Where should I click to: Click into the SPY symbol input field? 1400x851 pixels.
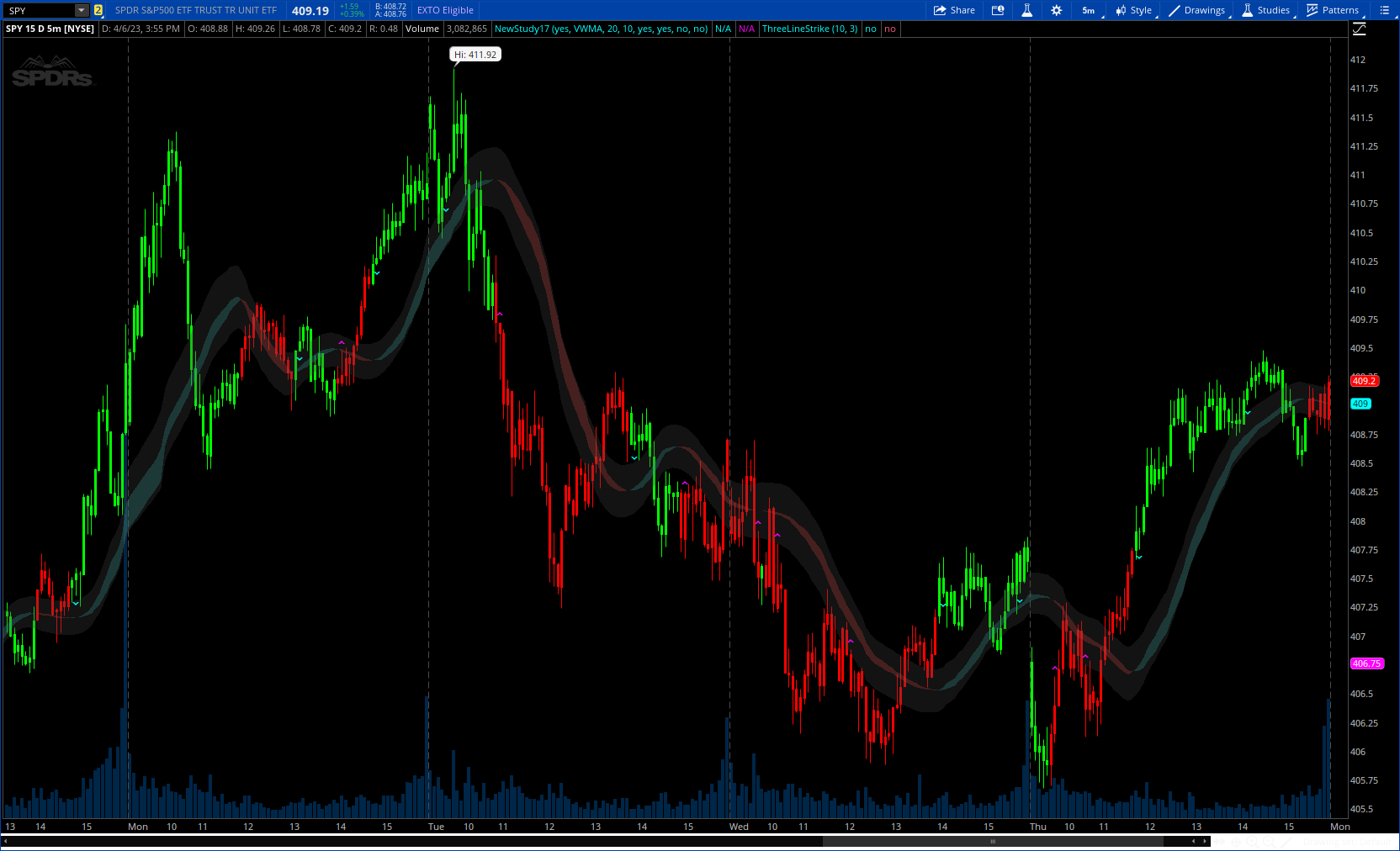click(x=39, y=10)
